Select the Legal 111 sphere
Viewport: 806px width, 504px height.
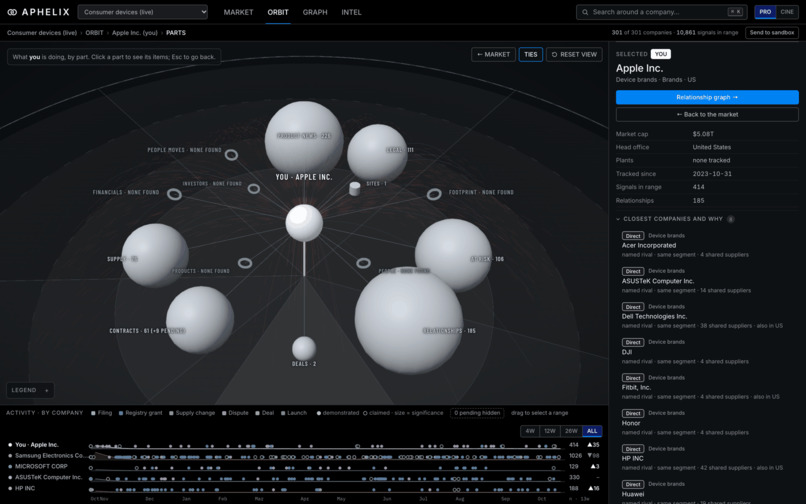(377, 153)
